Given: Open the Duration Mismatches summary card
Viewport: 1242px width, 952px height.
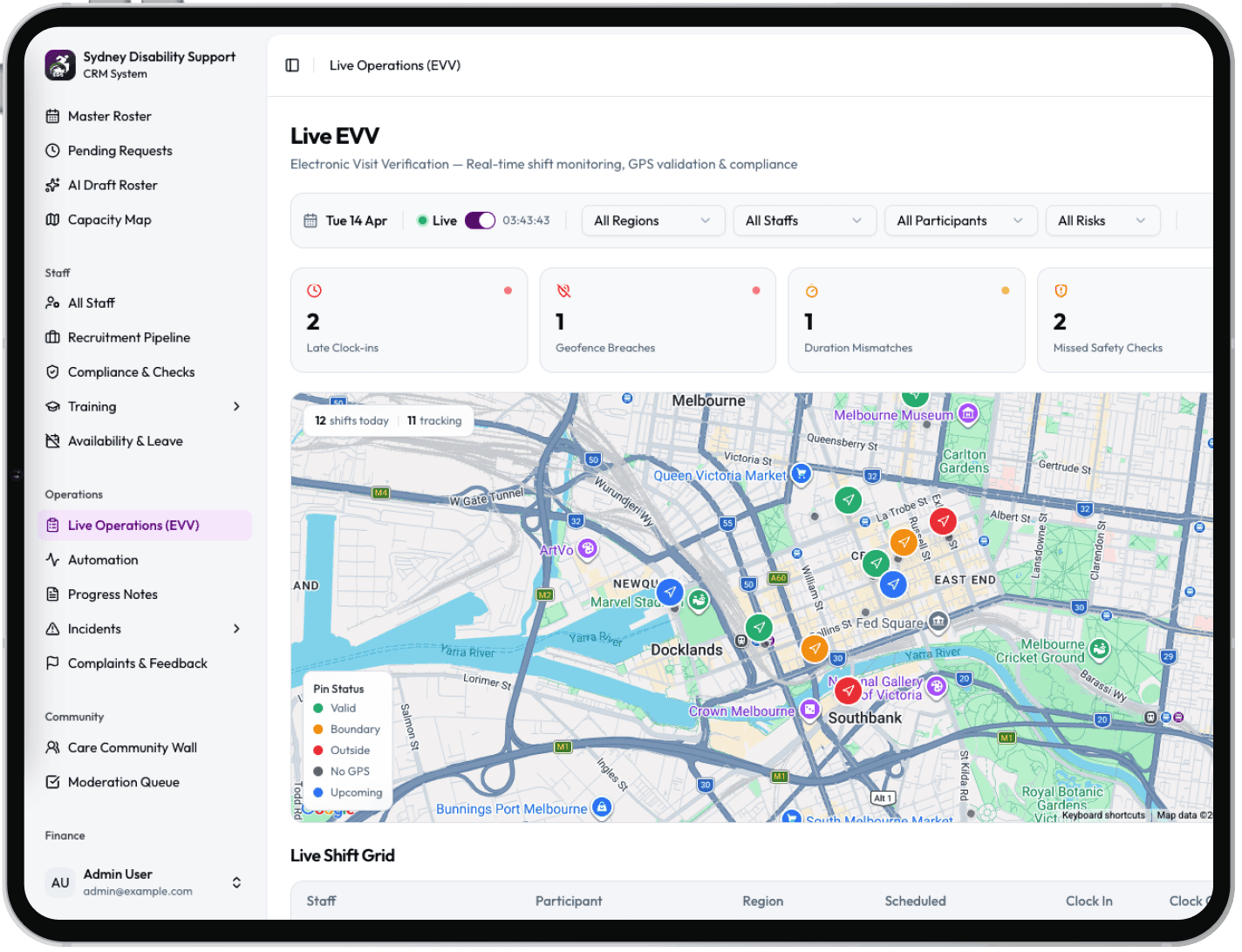Looking at the screenshot, I should point(906,320).
